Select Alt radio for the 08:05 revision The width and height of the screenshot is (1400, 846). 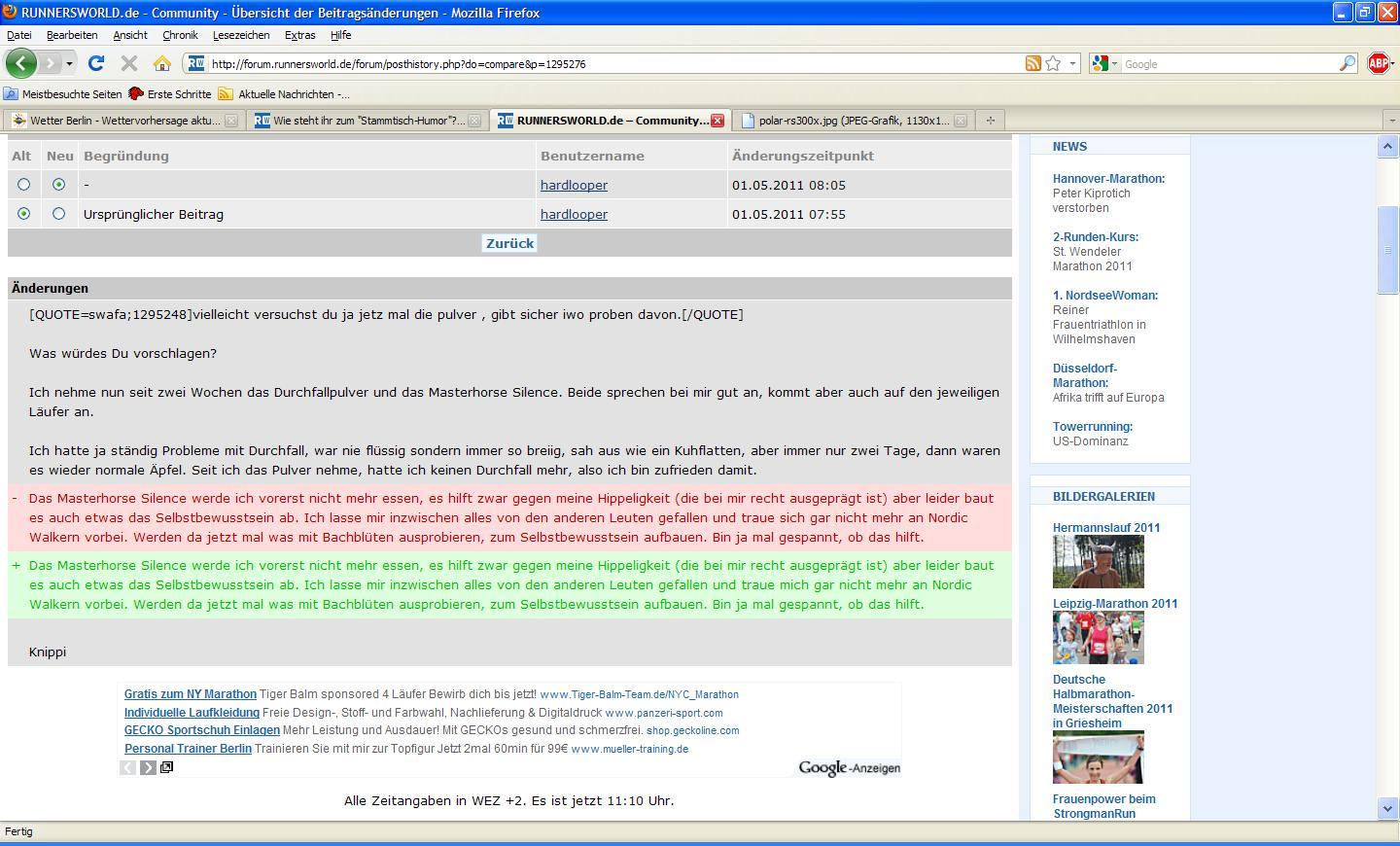point(23,184)
